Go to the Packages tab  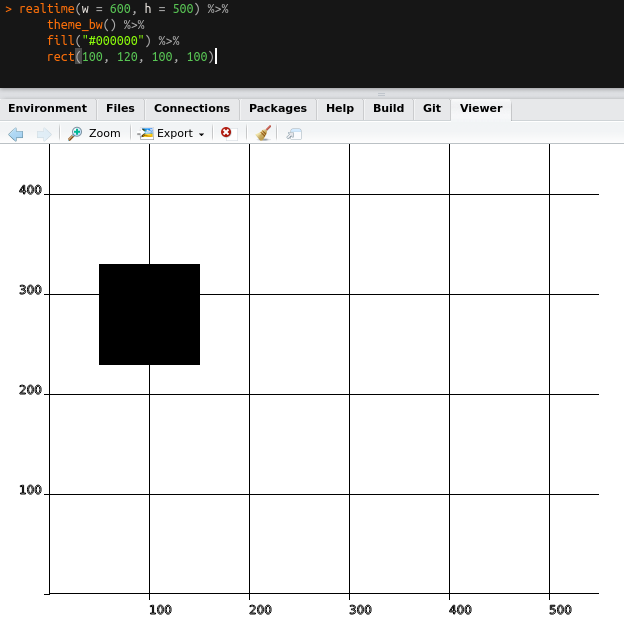(277, 108)
